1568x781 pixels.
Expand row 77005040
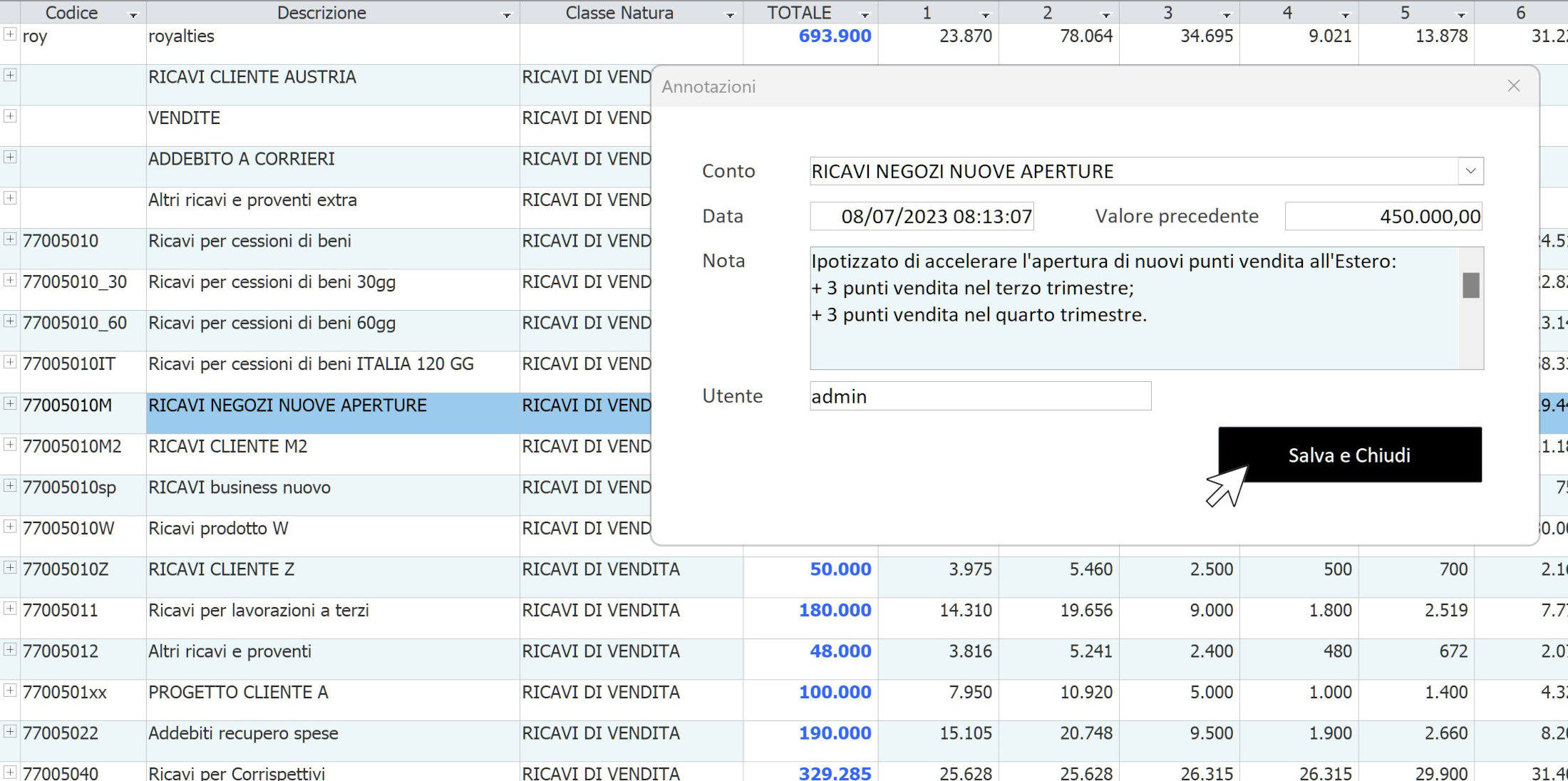click(x=10, y=772)
